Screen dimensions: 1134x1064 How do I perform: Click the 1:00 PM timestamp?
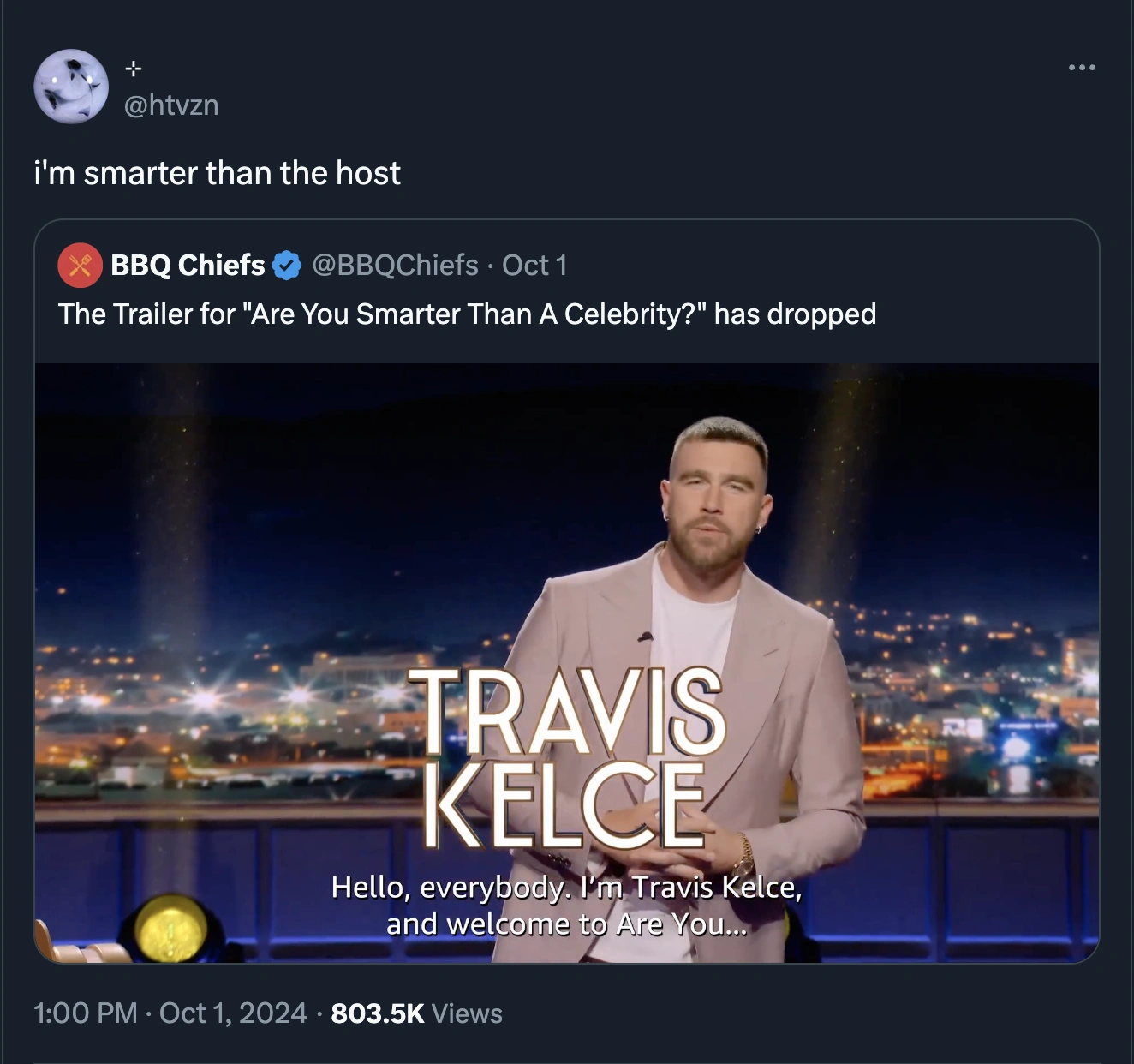coord(85,1013)
